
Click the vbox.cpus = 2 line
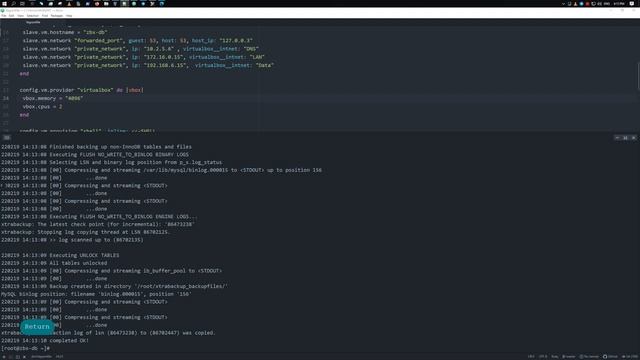click(42, 107)
